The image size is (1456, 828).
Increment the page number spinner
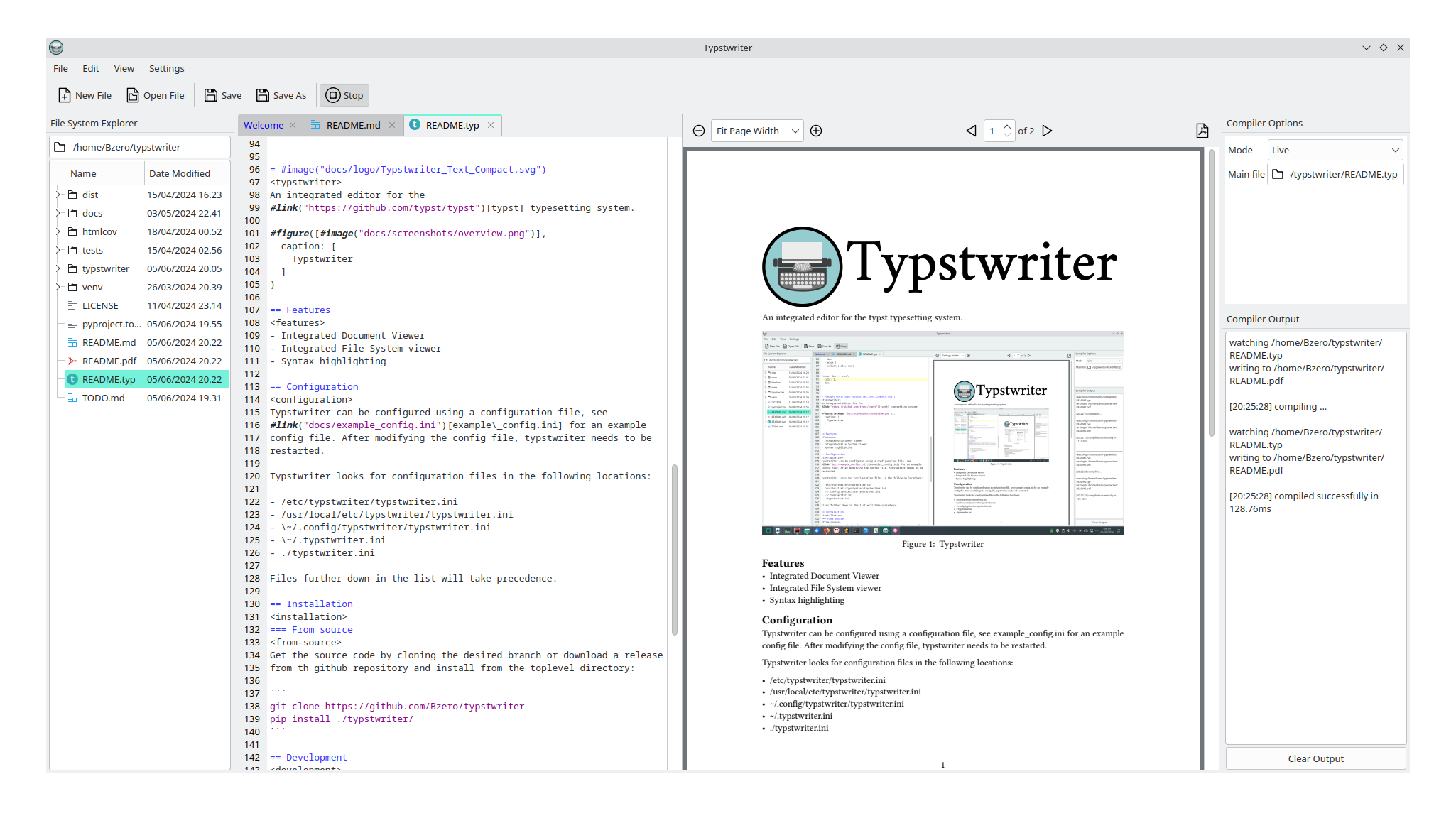pyautogui.click(x=1007, y=126)
